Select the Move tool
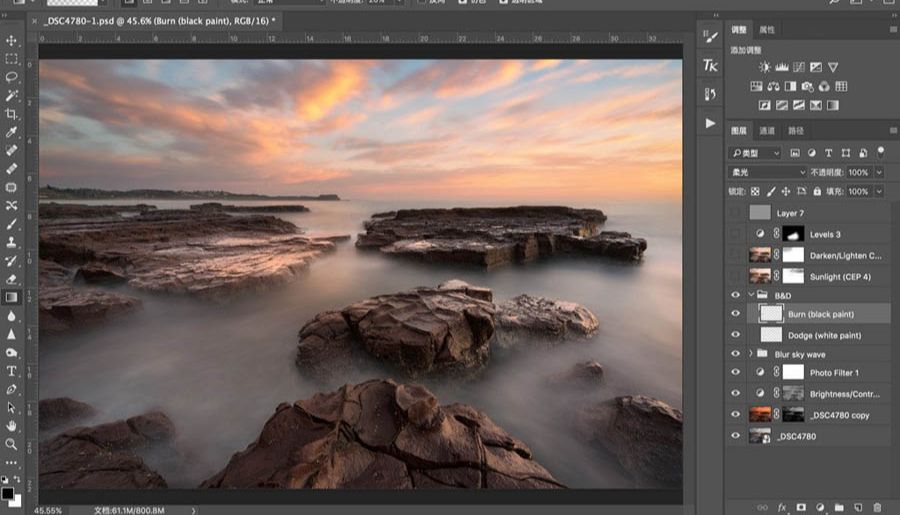The image size is (900, 515). tap(11, 41)
